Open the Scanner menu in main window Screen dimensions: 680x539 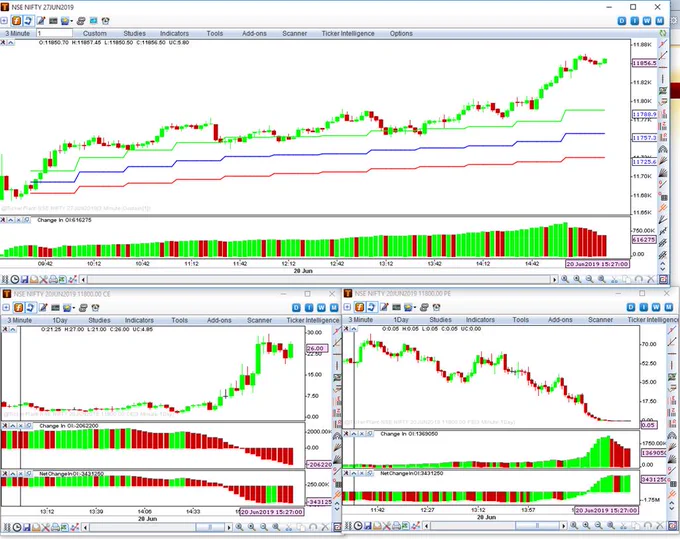tap(294, 33)
